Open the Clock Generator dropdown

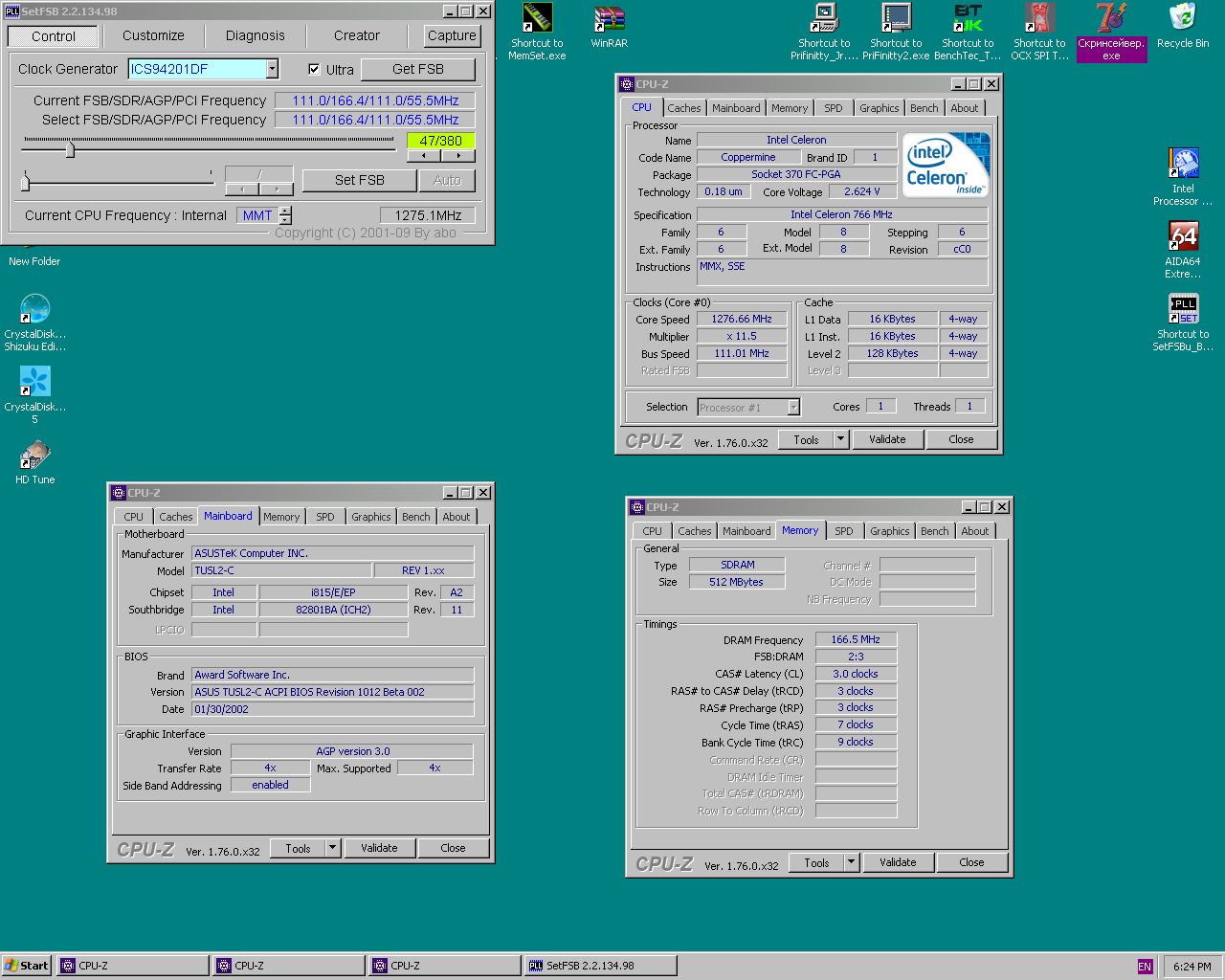click(x=272, y=69)
